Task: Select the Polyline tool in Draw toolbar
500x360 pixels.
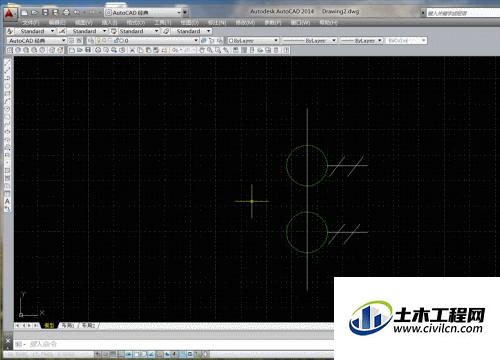Action: coord(7,77)
